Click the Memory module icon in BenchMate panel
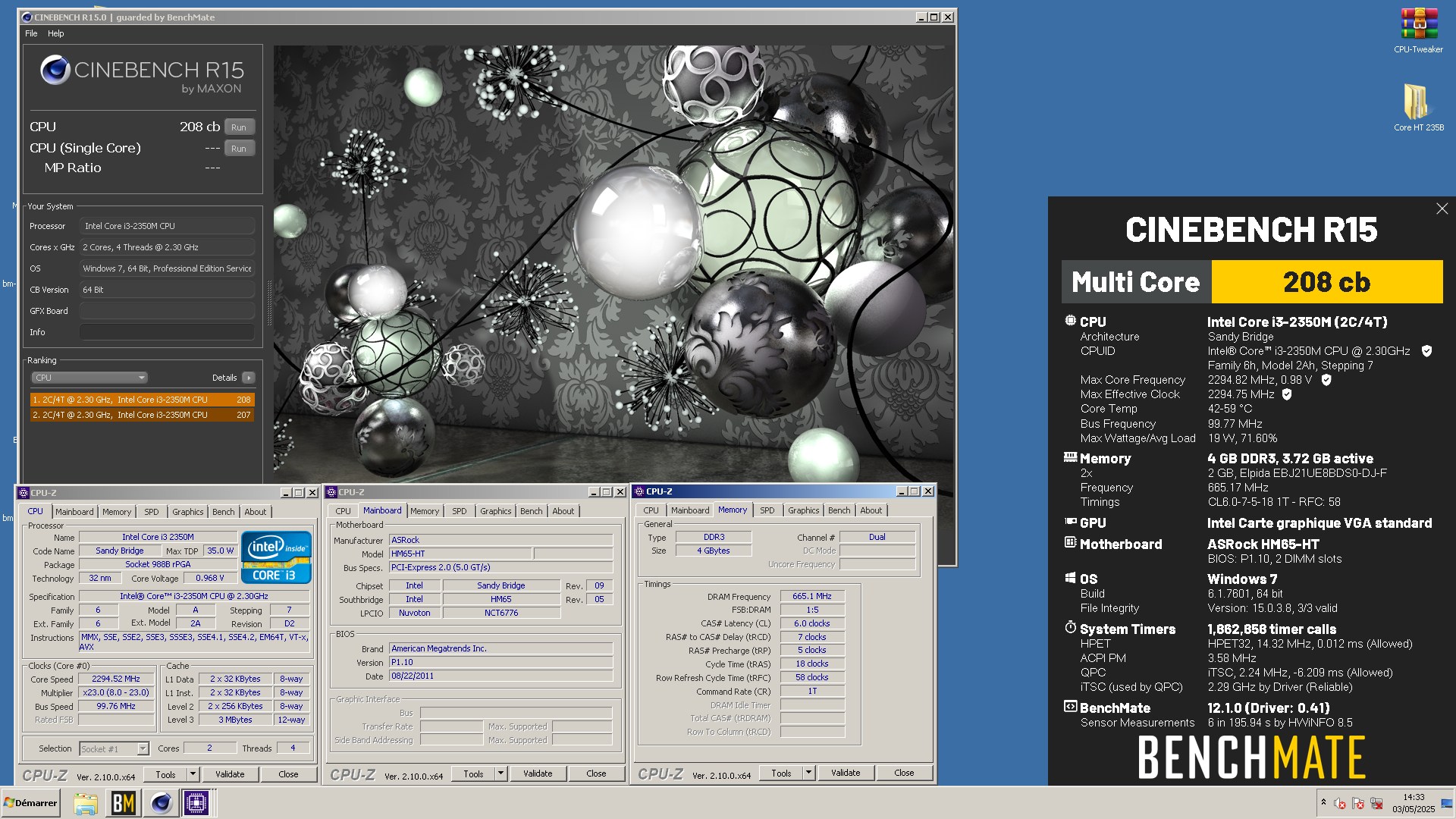Image resolution: width=1456 pixels, height=819 pixels. (1070, 457)
